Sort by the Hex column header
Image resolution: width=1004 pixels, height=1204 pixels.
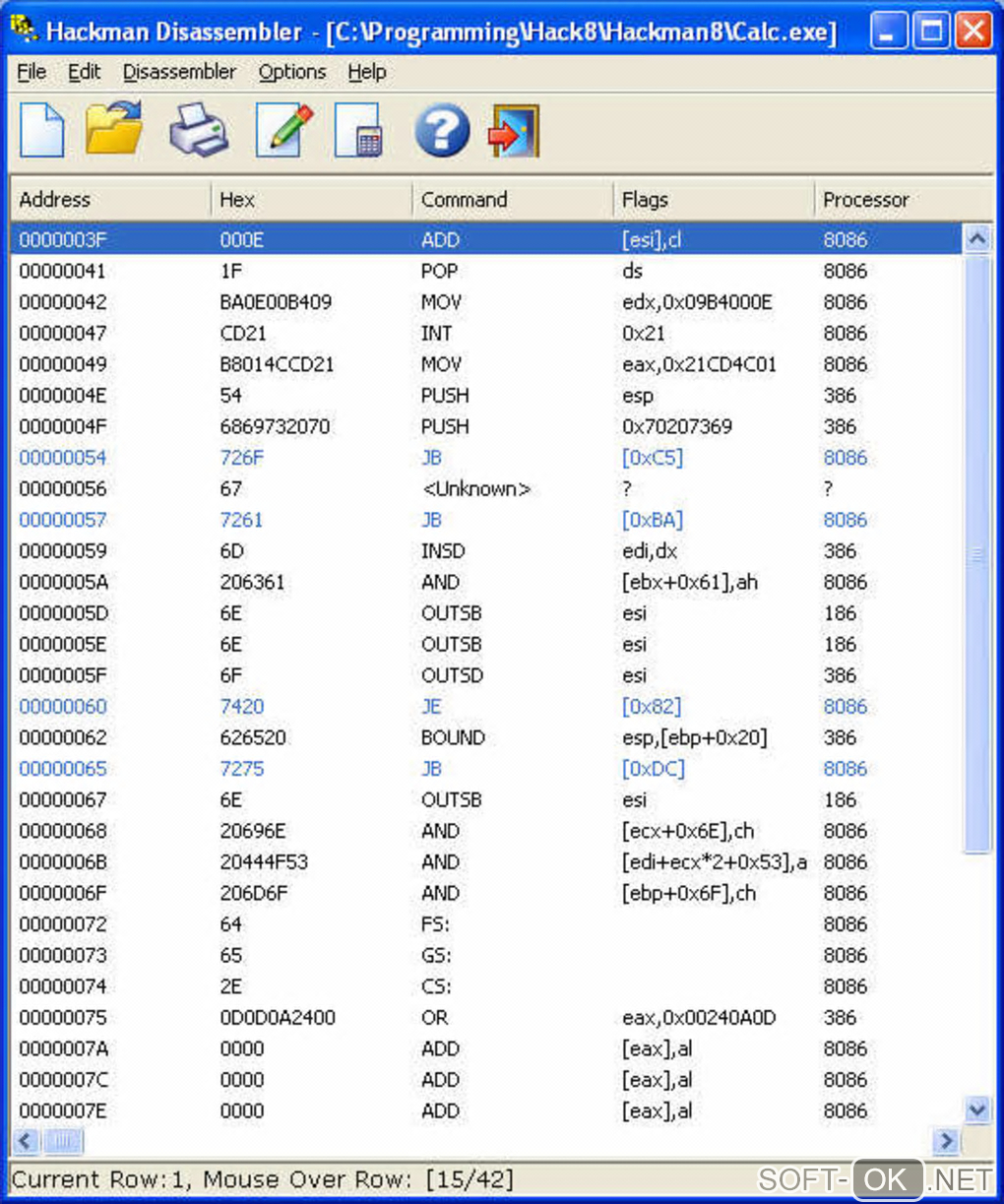(311, 199)
